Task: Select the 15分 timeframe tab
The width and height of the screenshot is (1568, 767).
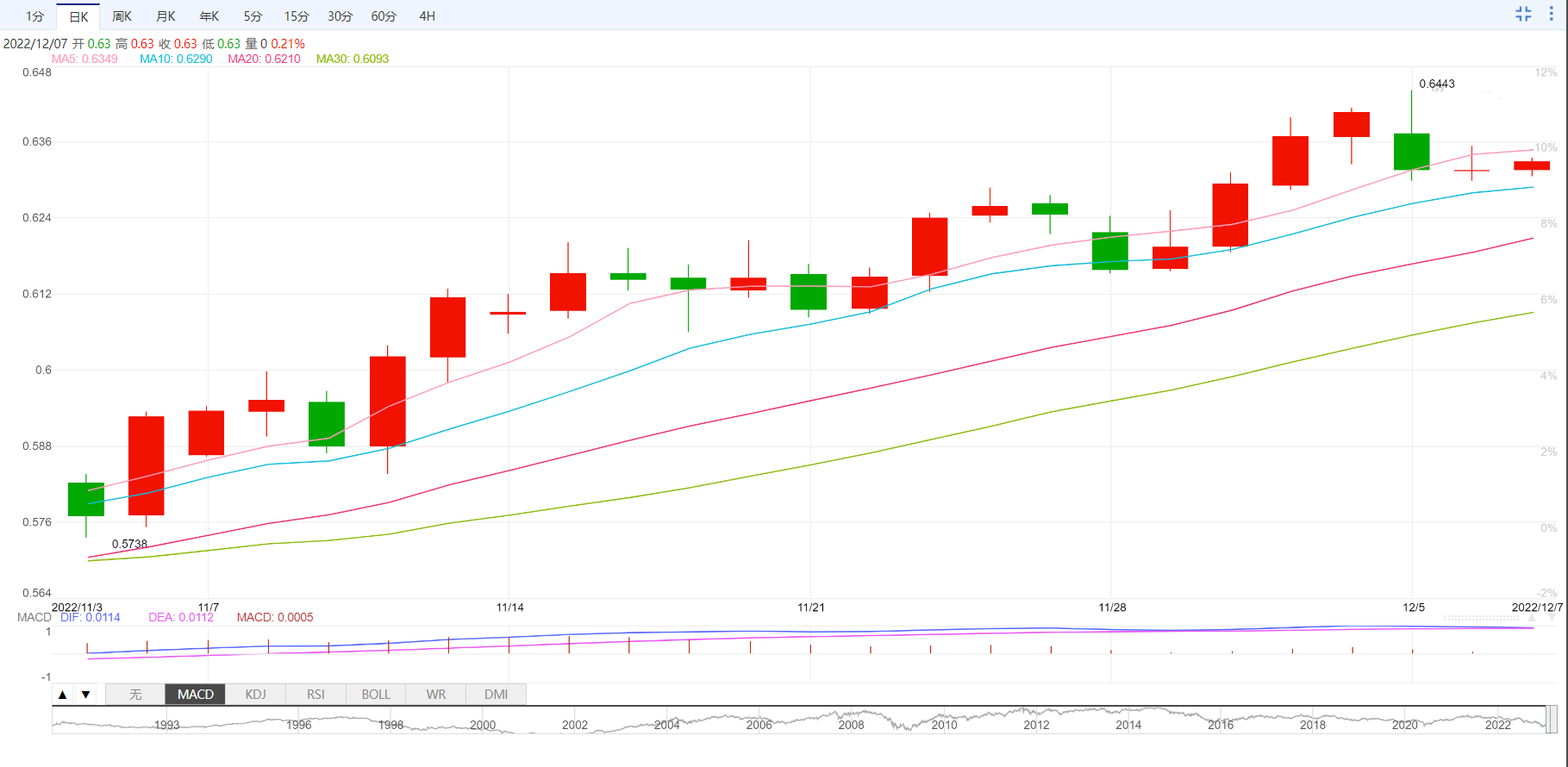Action: click(x=297, y=16)
